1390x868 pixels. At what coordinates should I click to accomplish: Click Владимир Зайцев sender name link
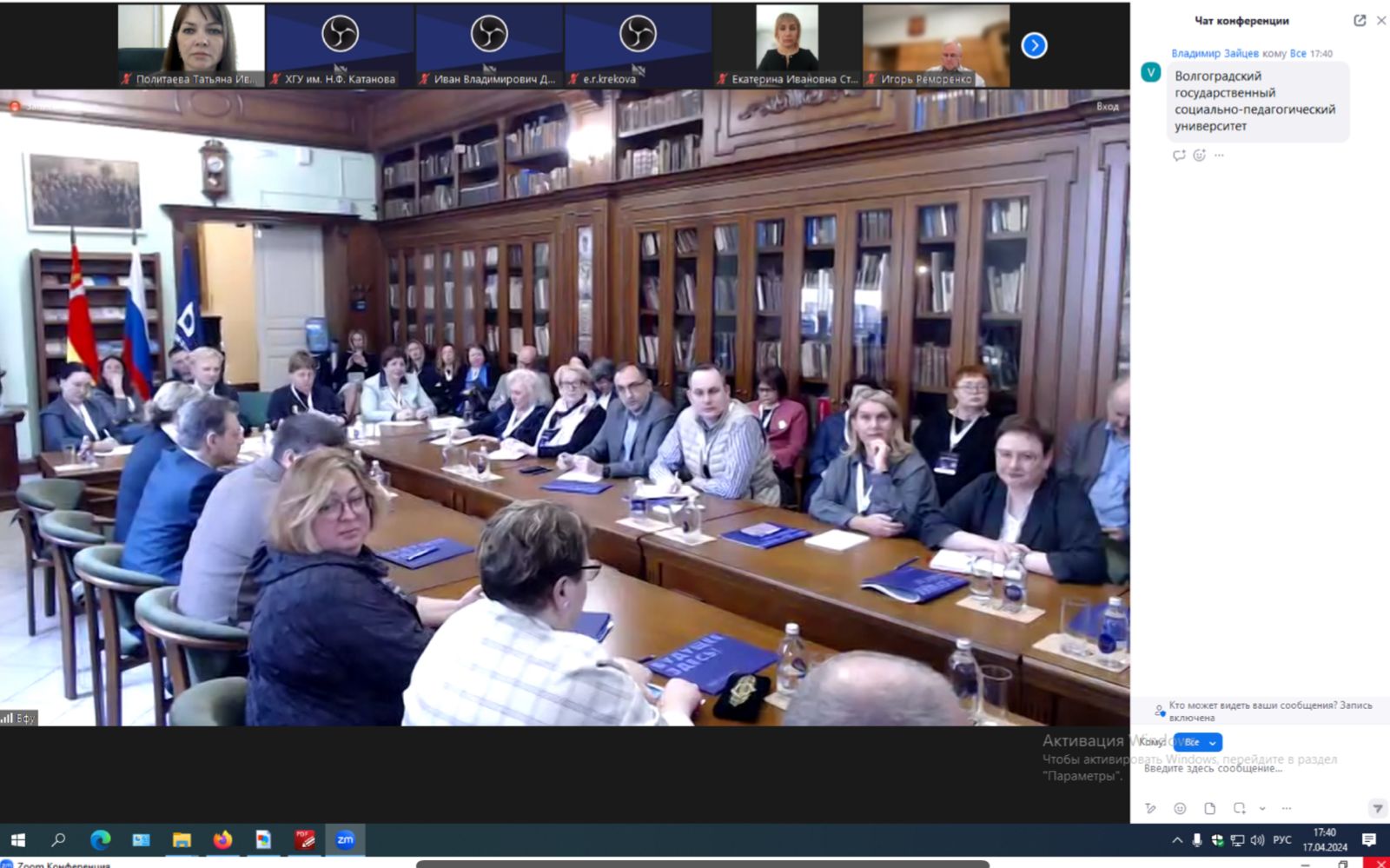(1214, 54)
